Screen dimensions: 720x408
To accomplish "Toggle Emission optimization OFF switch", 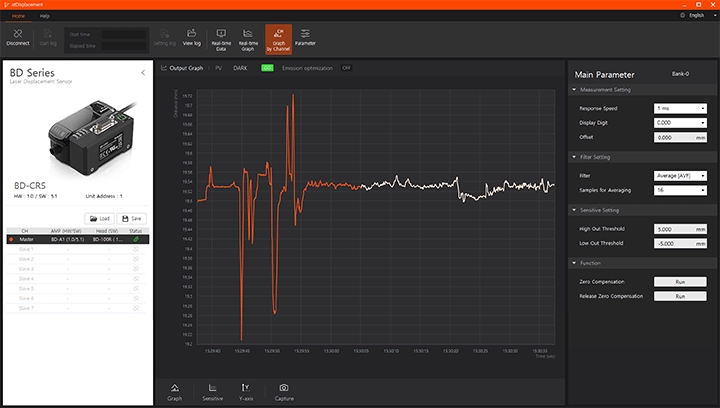I will 346,68.
